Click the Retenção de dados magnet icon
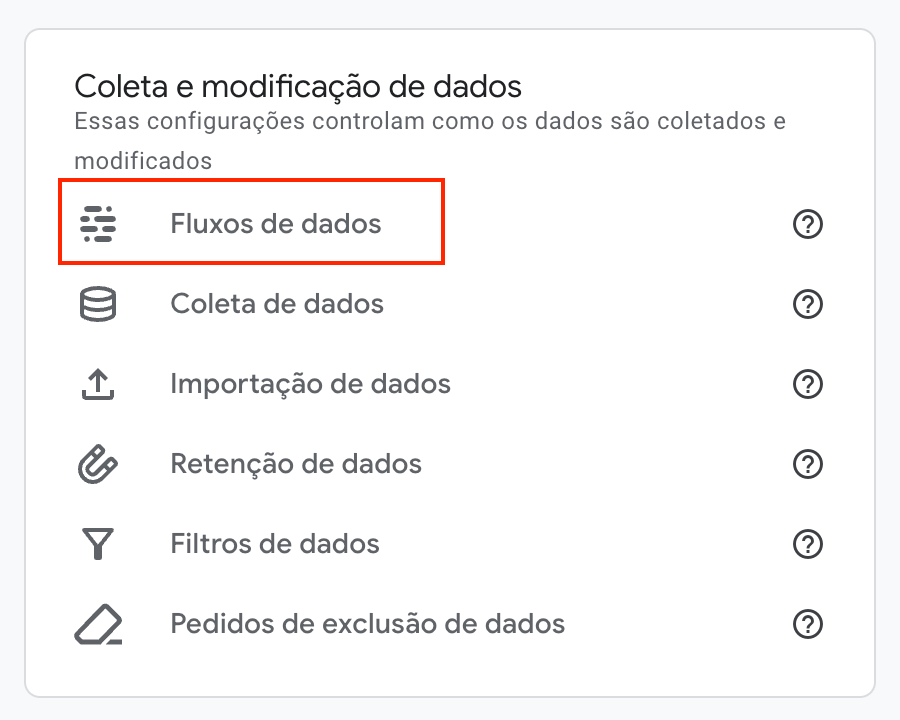900x720 pixels. click(98, 465)
